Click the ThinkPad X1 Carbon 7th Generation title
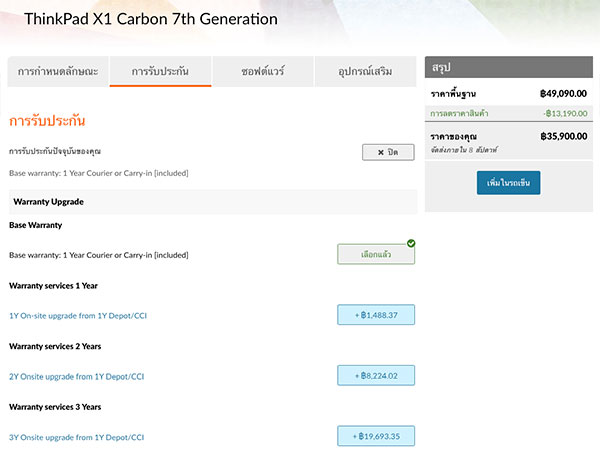Viewport: 600px width, 458px height. click(x=151, y=19)
